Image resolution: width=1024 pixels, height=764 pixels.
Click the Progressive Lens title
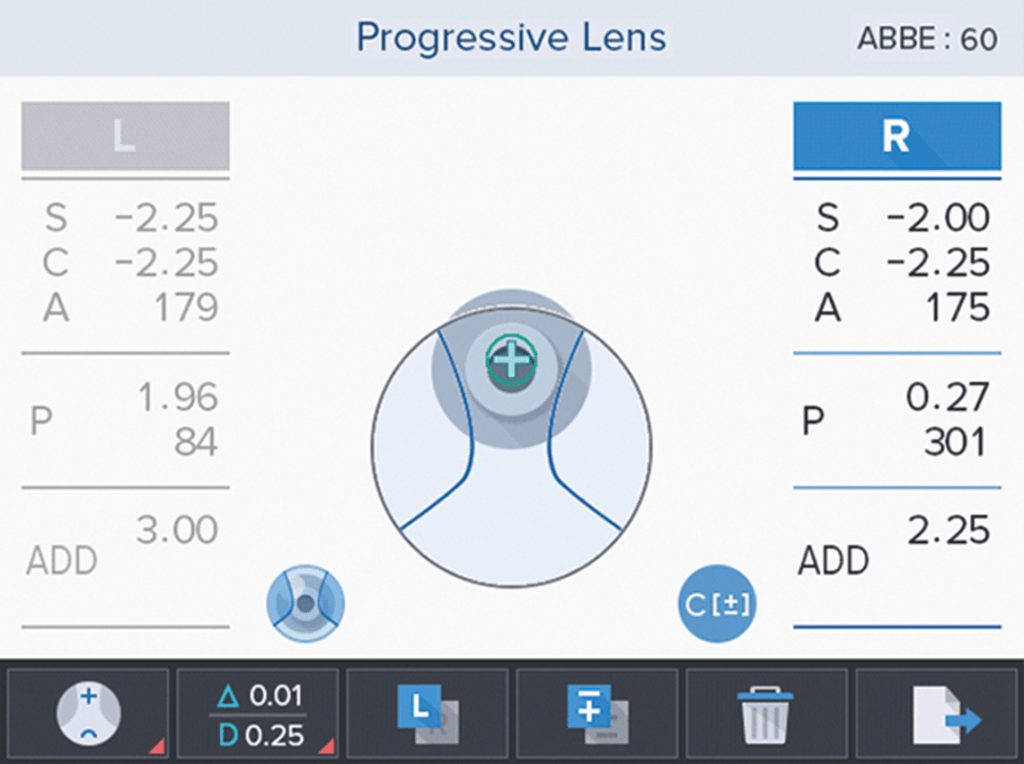(x=511, y=38)
